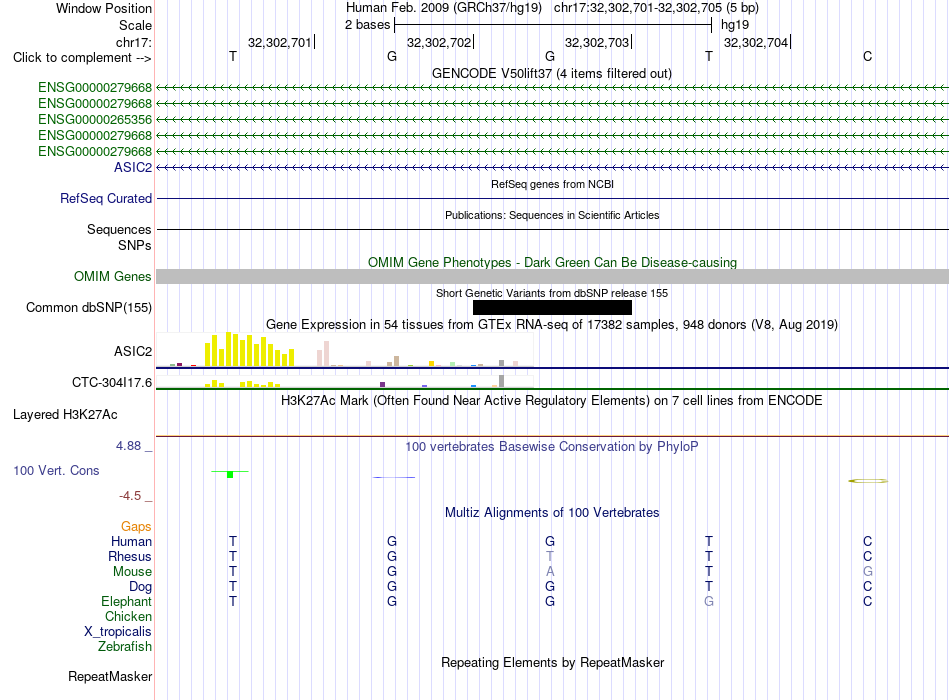
Task: Click the CTC-304I17.6 label
Action: pyautogui.click(x=112, y=382)
